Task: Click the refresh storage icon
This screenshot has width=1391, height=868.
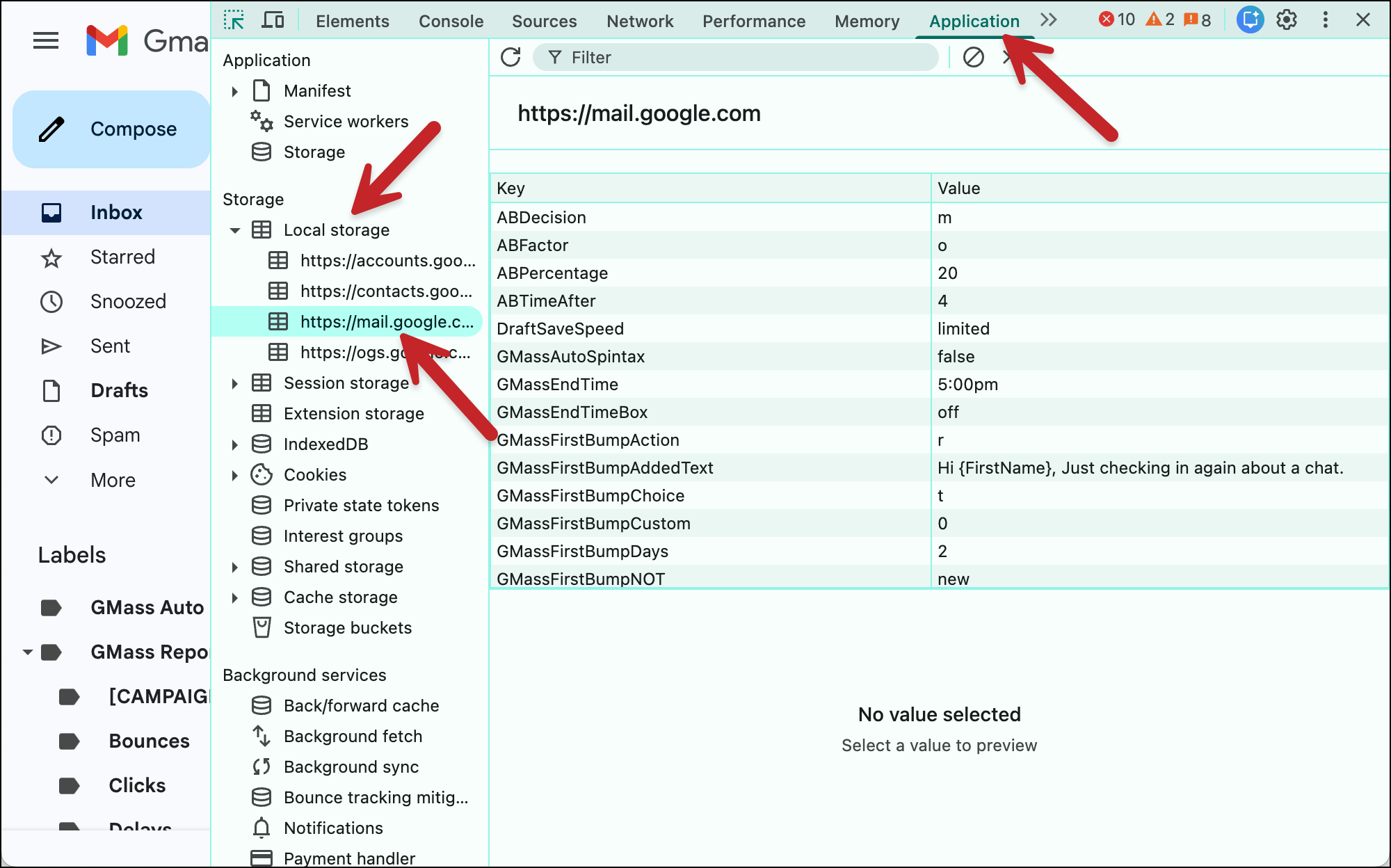Action: coord(510,57)
